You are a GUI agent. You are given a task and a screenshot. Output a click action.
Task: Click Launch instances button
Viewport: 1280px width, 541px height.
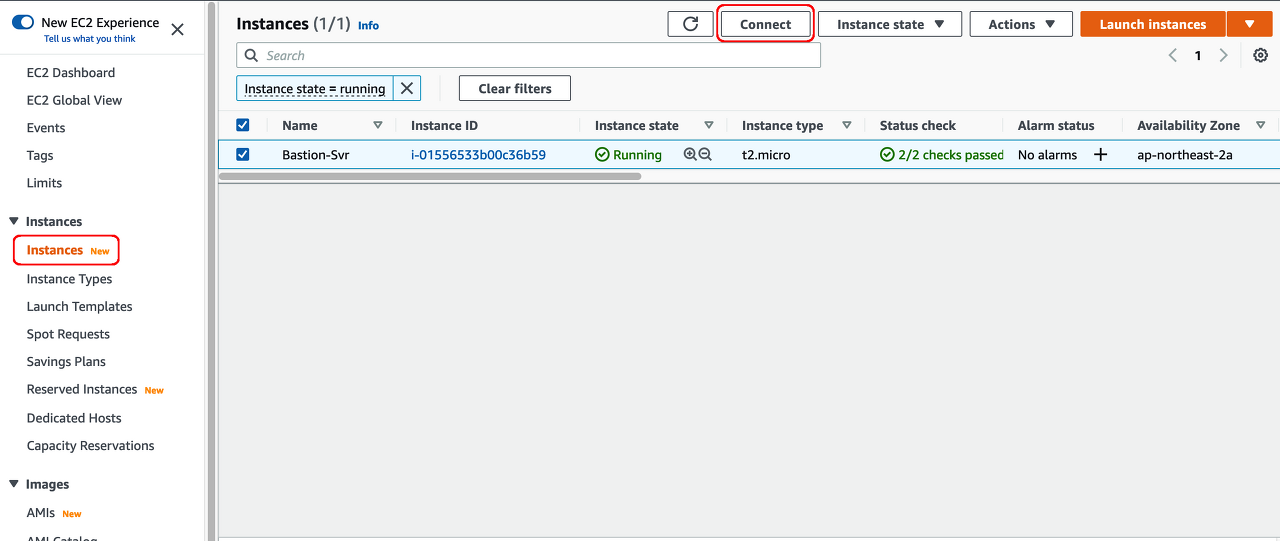coord(1153,24)
